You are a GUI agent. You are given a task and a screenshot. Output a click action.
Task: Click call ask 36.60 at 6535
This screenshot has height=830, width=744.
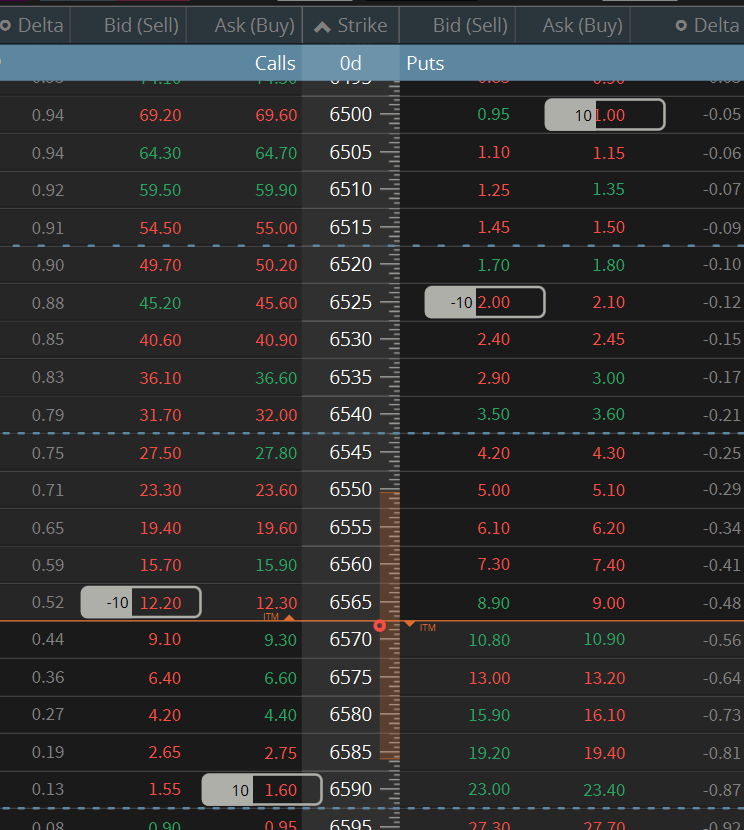[x=276, y=378]
